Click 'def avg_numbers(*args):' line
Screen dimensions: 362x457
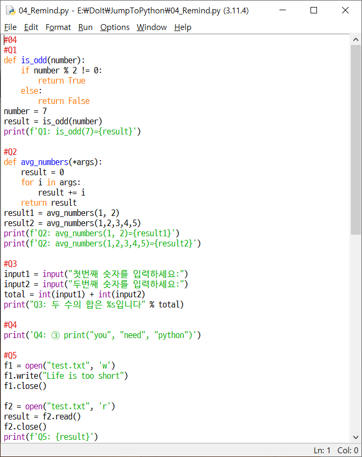pyautogui.click(x=53, y=162)
